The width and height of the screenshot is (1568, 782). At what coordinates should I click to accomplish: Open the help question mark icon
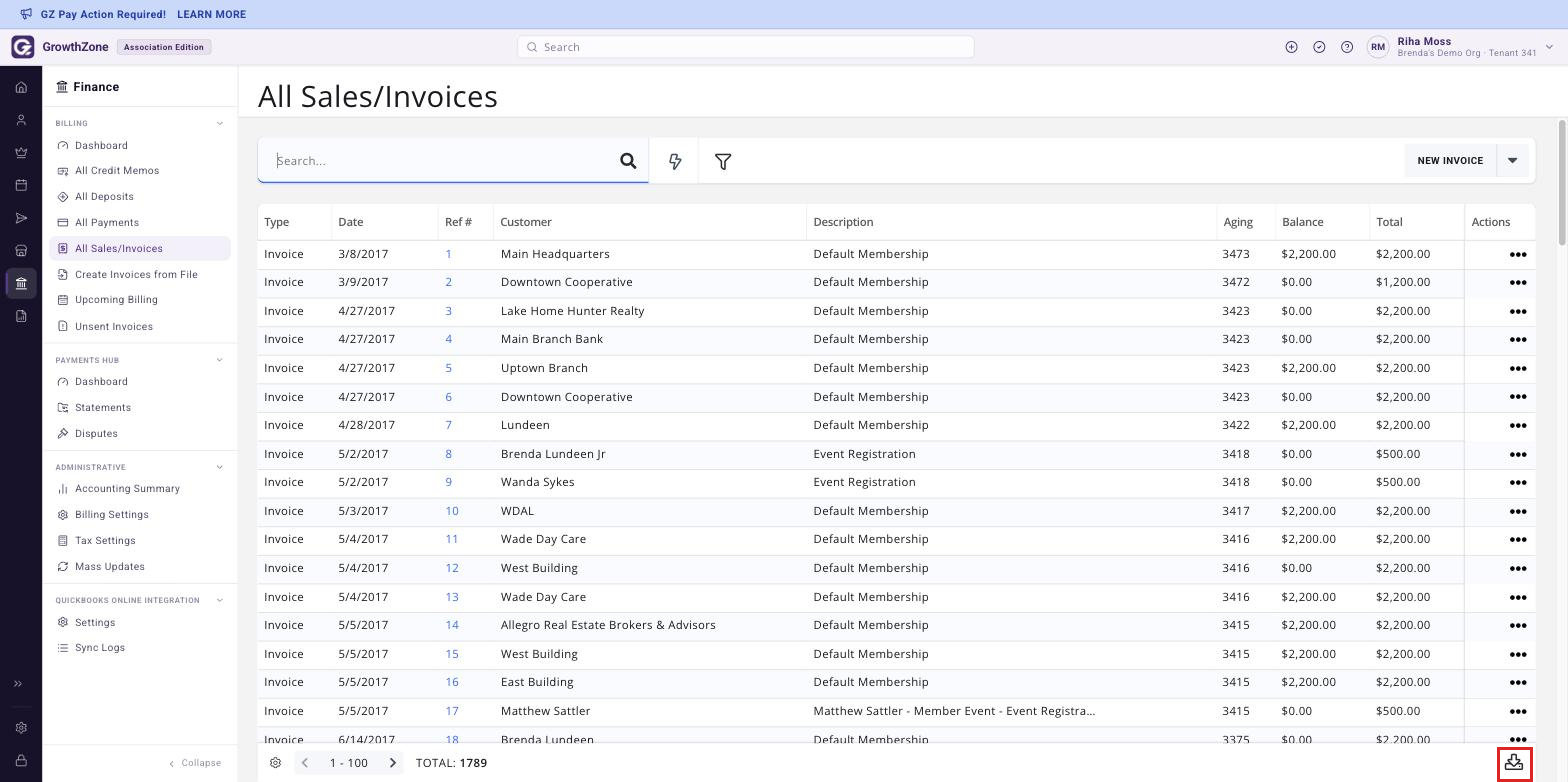tap(1347, 47)
